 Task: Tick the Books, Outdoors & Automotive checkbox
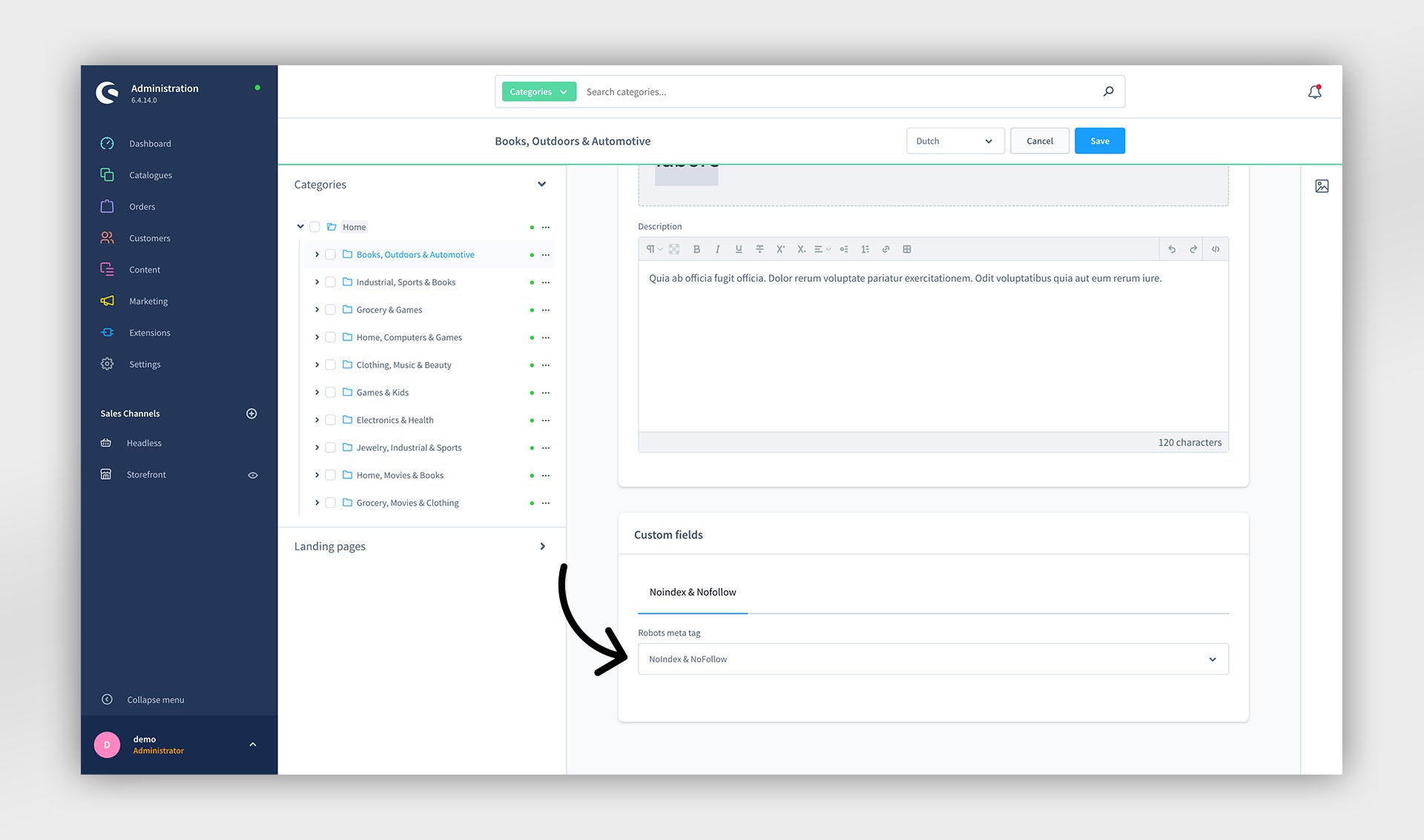click(x=331, y=254)
